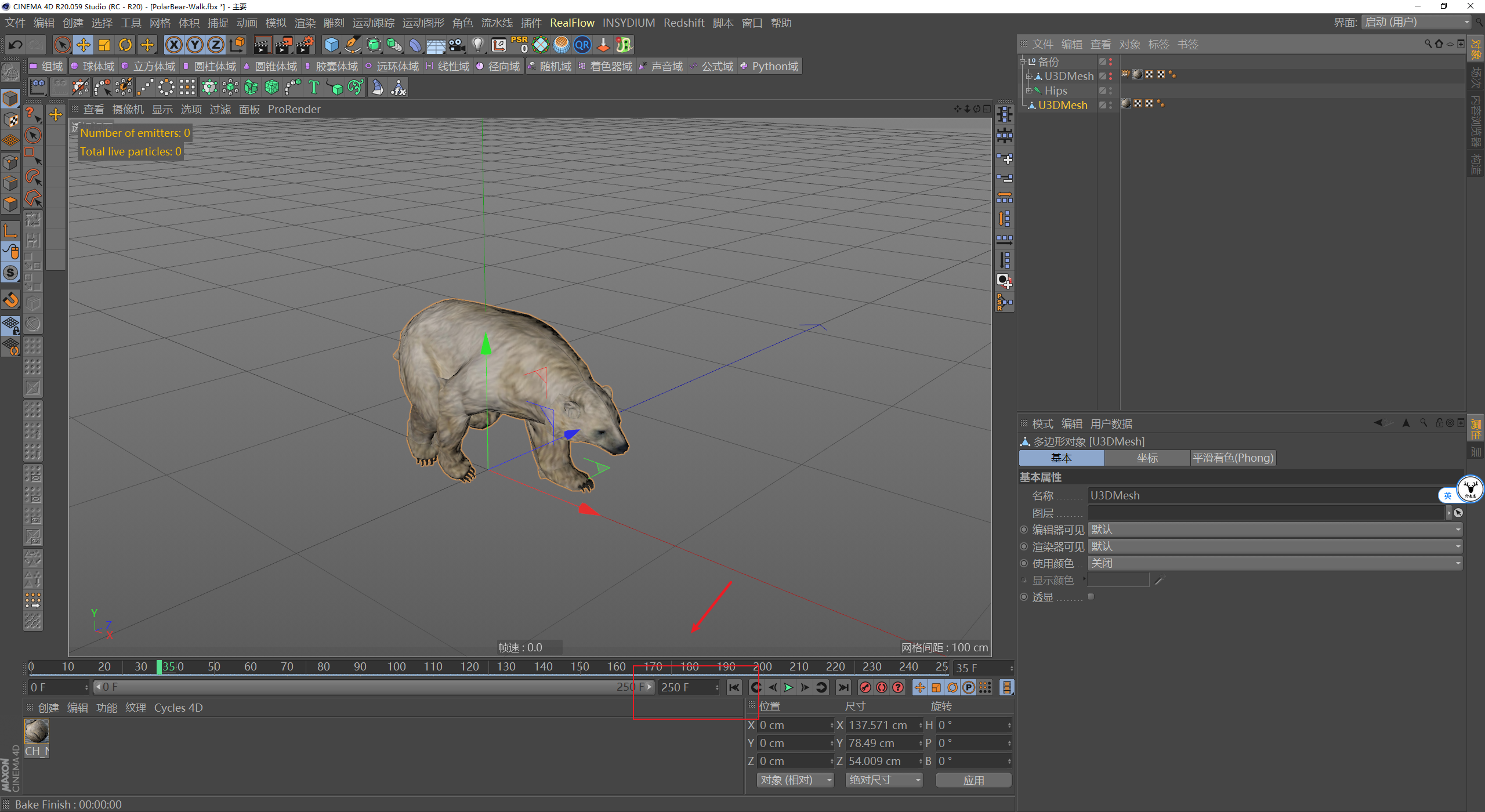This screenshot has height=812, width=1485.
Task: Add a cube primitive object
Action: click(x=331, y=45)
